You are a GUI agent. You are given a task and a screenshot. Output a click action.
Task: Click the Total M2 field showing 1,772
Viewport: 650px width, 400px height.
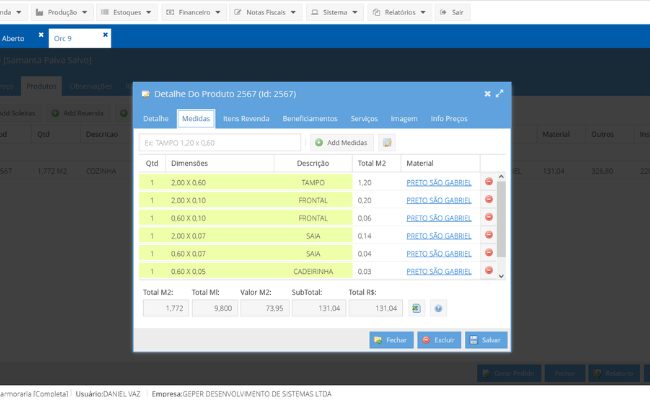coord(166,308)
